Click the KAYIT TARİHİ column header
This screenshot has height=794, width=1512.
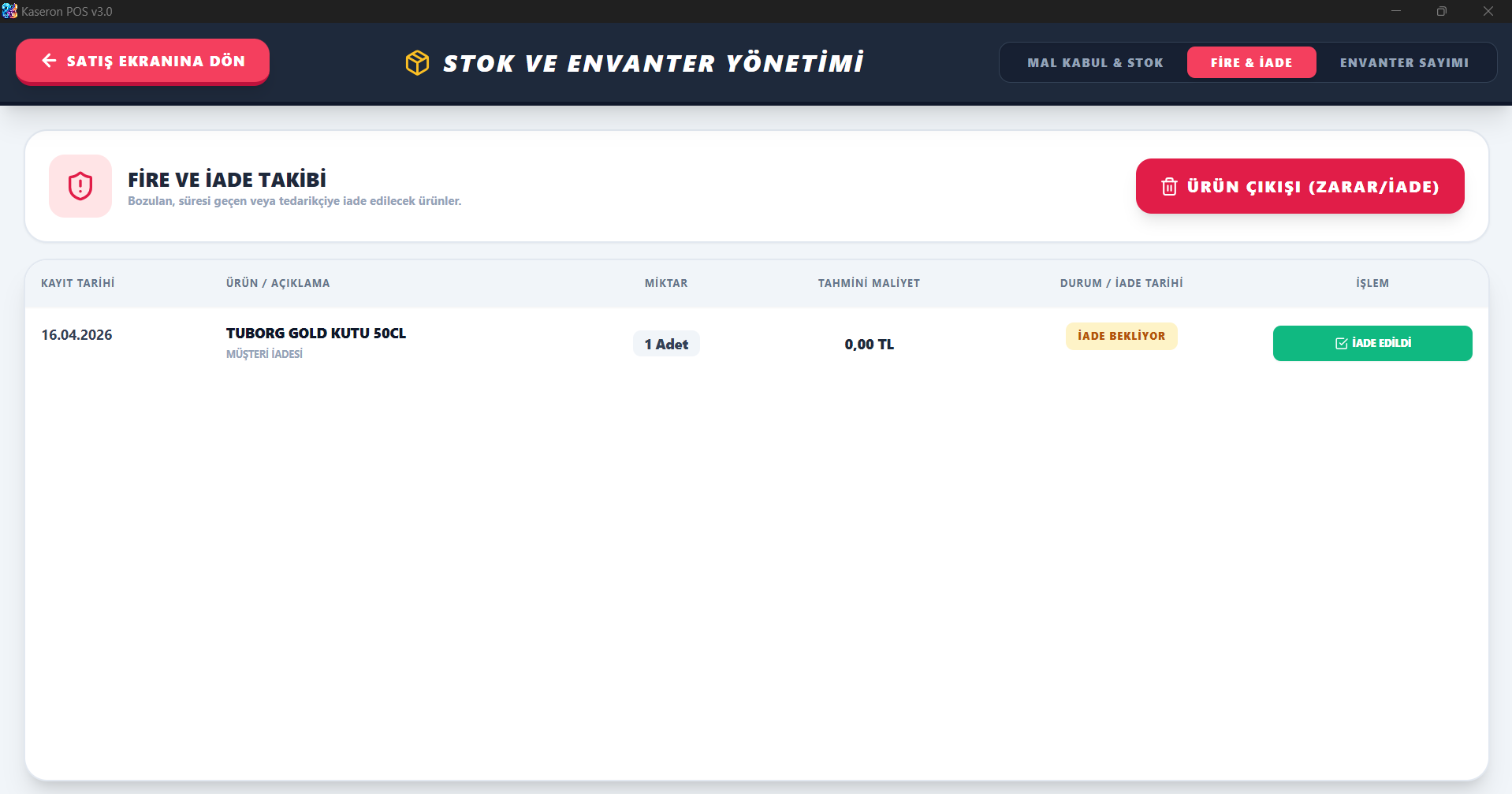coord(77,283)
